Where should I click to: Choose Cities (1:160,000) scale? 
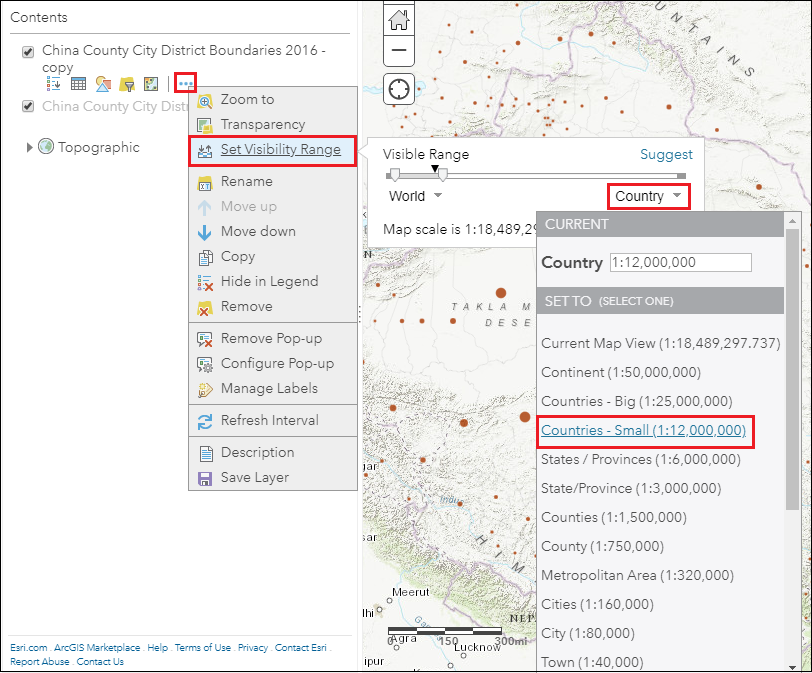click(x=597, y=604)
